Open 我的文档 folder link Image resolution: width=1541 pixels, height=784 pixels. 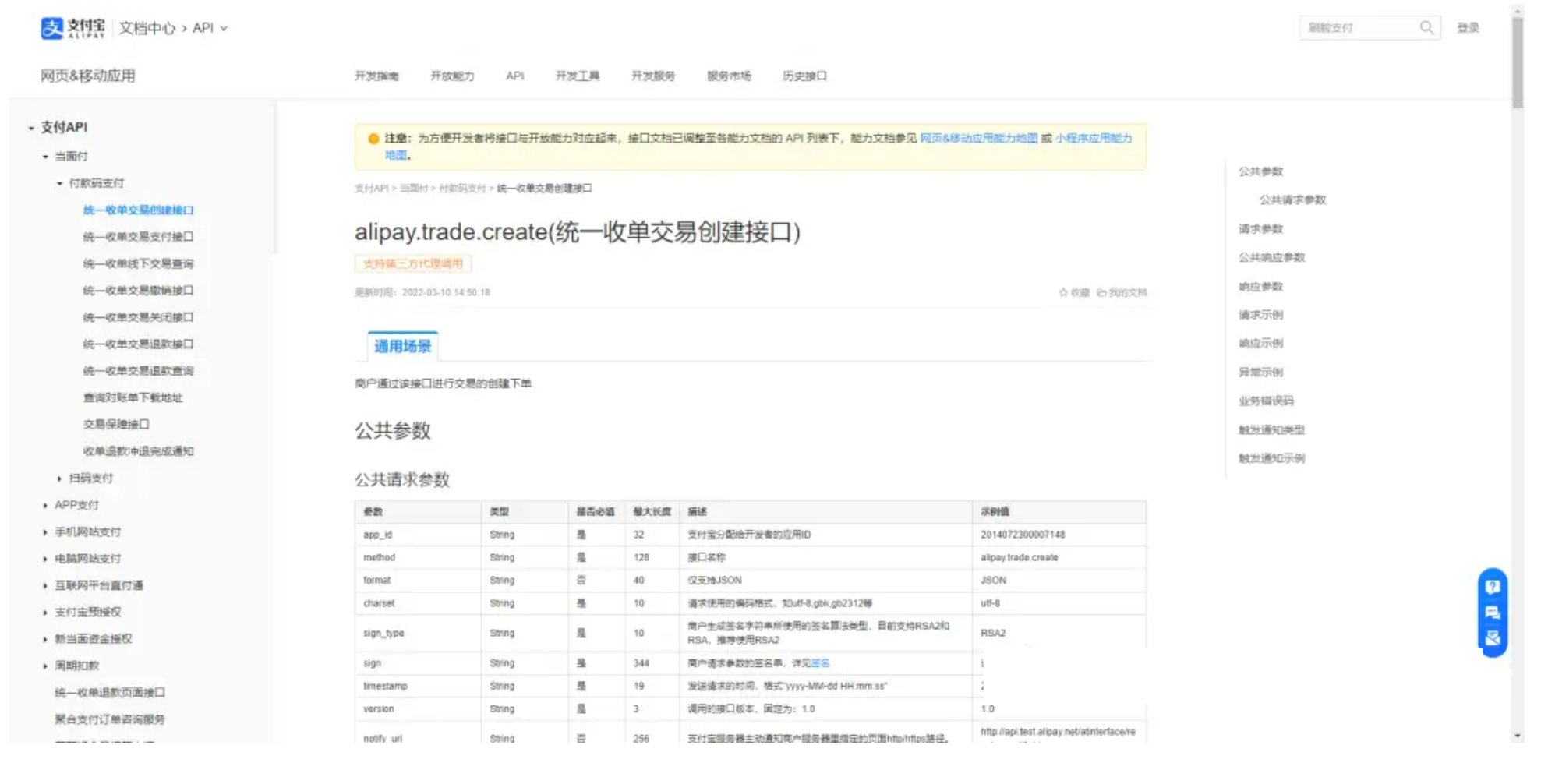coord(1122,293)
